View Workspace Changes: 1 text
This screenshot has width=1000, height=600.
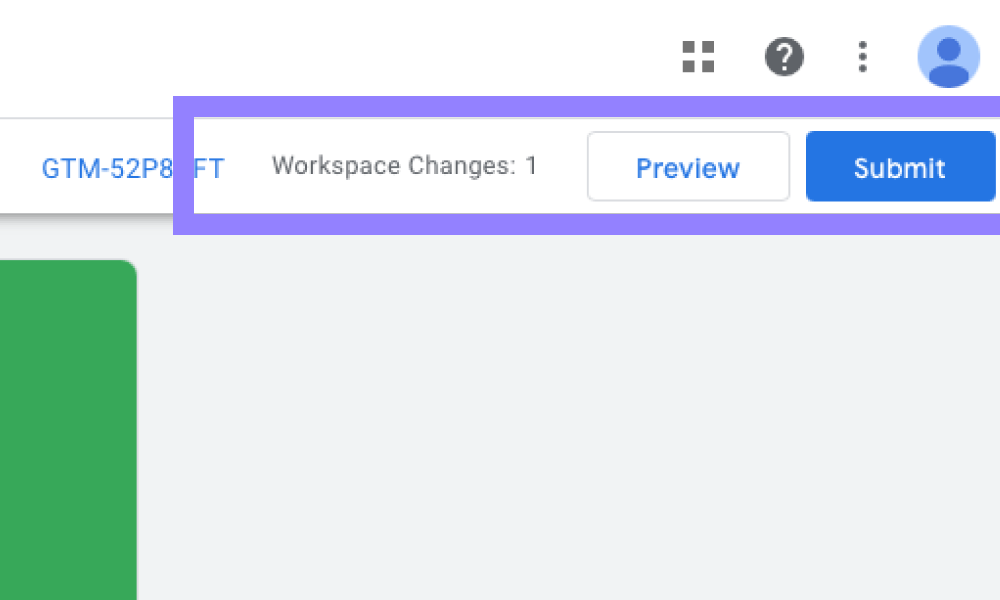(x=404, y=166)
